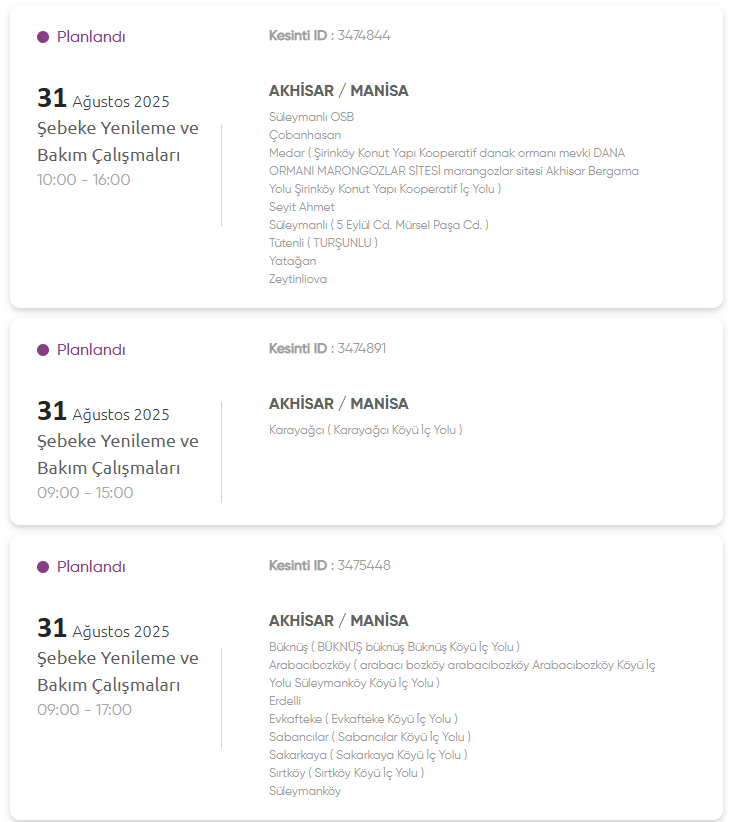
Task: Choose the Sakarkaya Köyü İç Yolu line
Action: pos(368,755)
